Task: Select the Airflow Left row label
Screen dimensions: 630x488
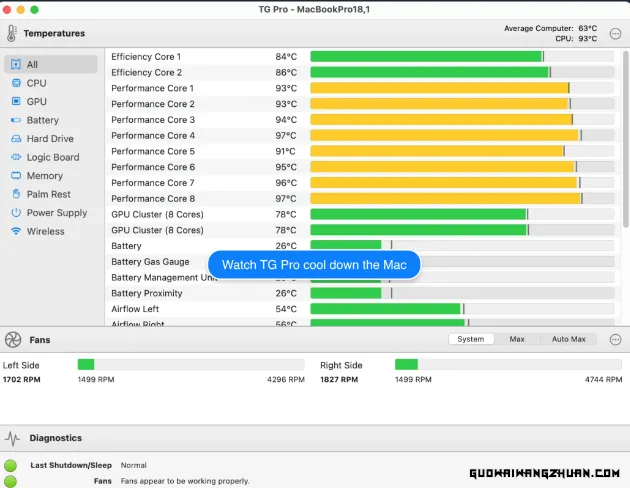Action: coord(135,309)
